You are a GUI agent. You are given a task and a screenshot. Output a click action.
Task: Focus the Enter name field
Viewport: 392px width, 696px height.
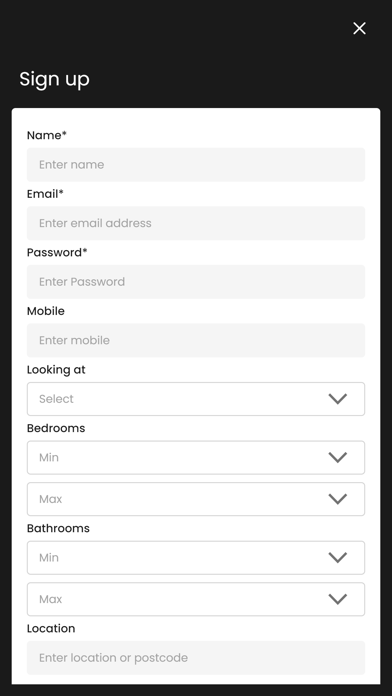click(x=196, y=165)
